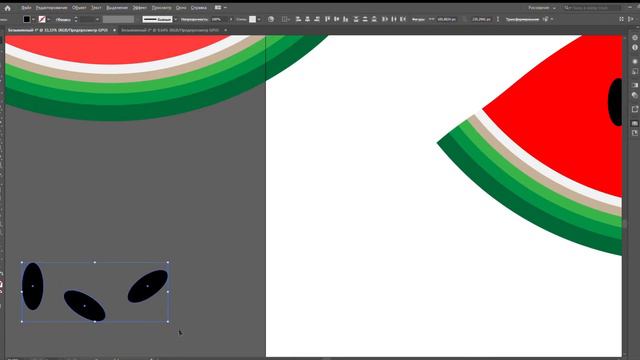The height and width of the screenshot is (360, 640).
Task: Click the stroke swatch with red slash
Action: 42,19
